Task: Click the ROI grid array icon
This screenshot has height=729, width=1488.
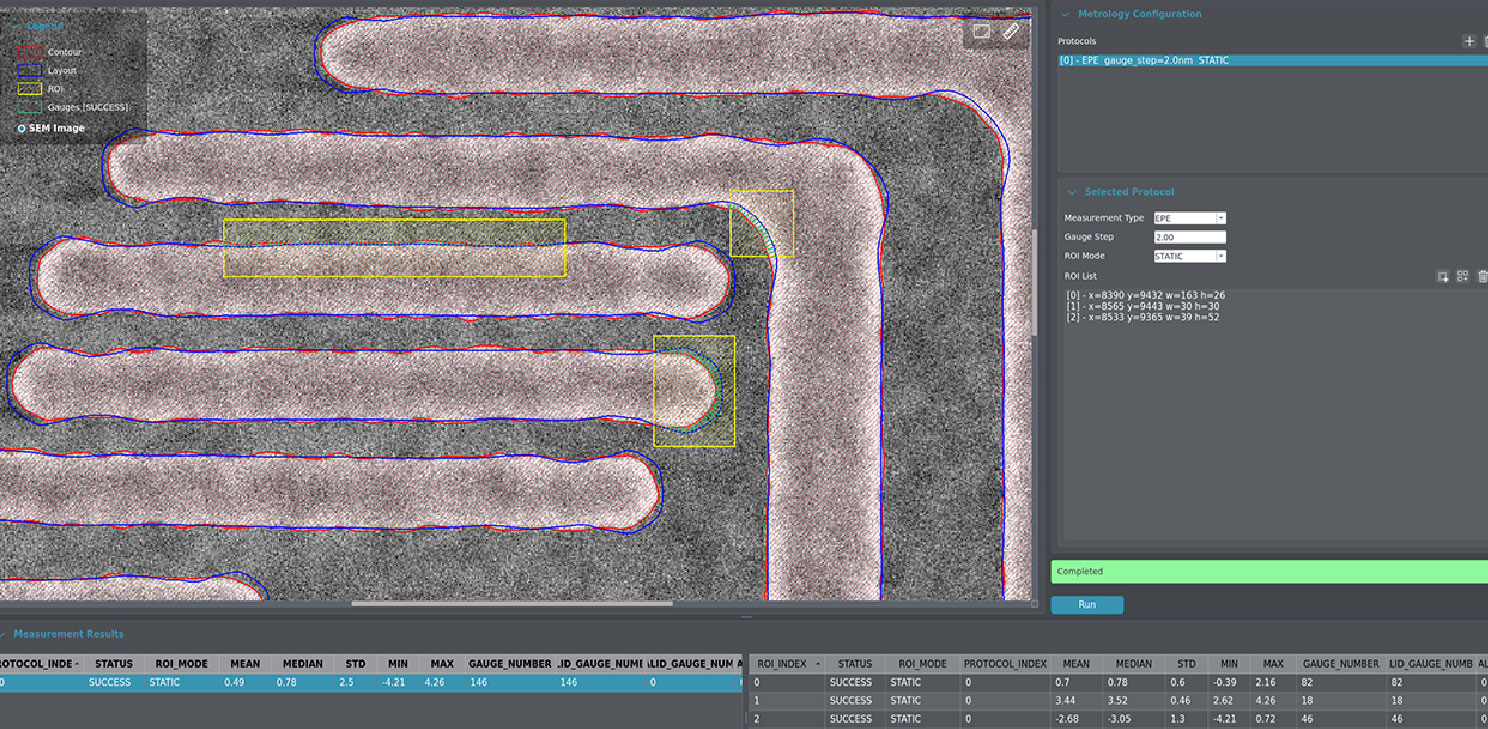Action: 1462,276
